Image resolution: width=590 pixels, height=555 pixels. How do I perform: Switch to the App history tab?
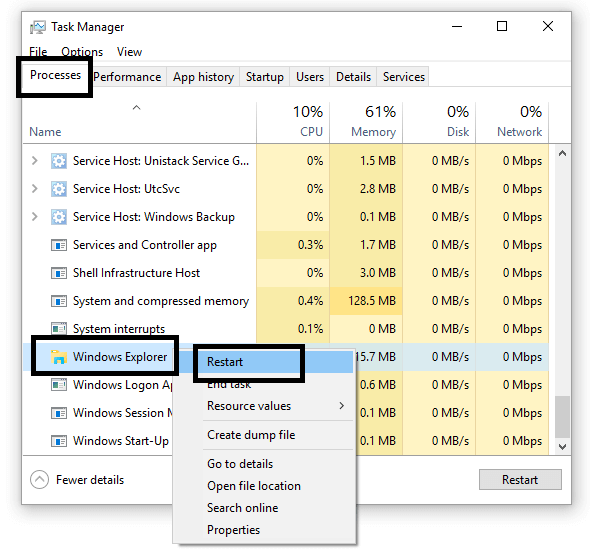coord(203,77)
